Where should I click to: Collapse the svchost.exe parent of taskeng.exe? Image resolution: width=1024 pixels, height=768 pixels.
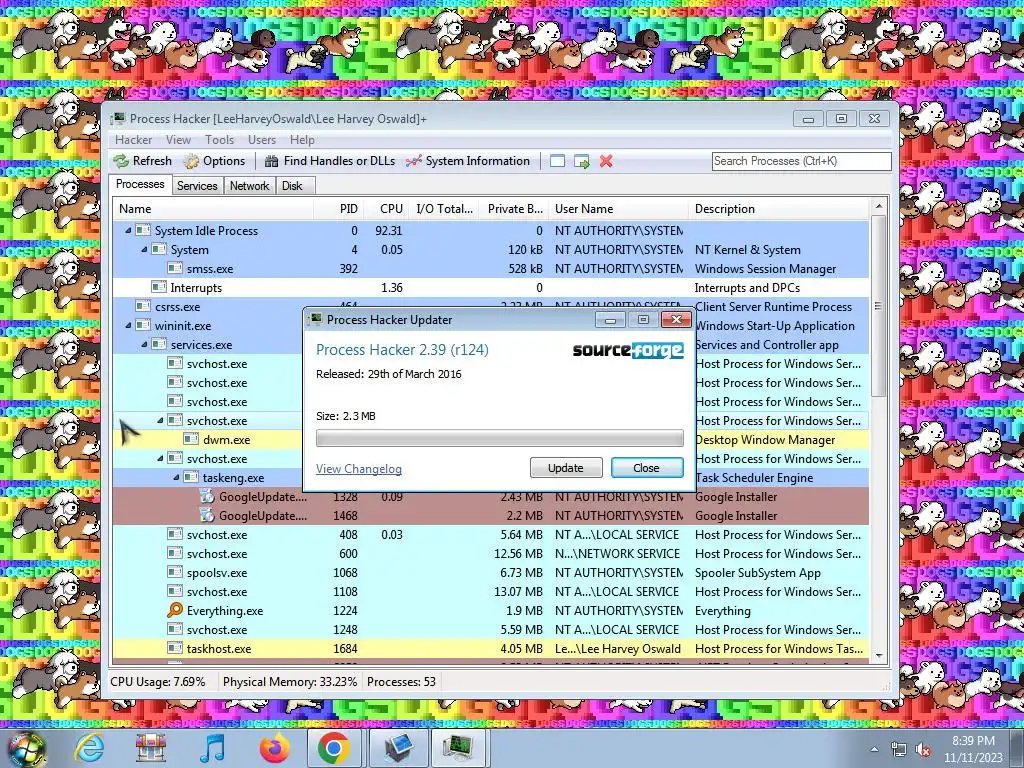pyautogui.click(x=160, y=458)
